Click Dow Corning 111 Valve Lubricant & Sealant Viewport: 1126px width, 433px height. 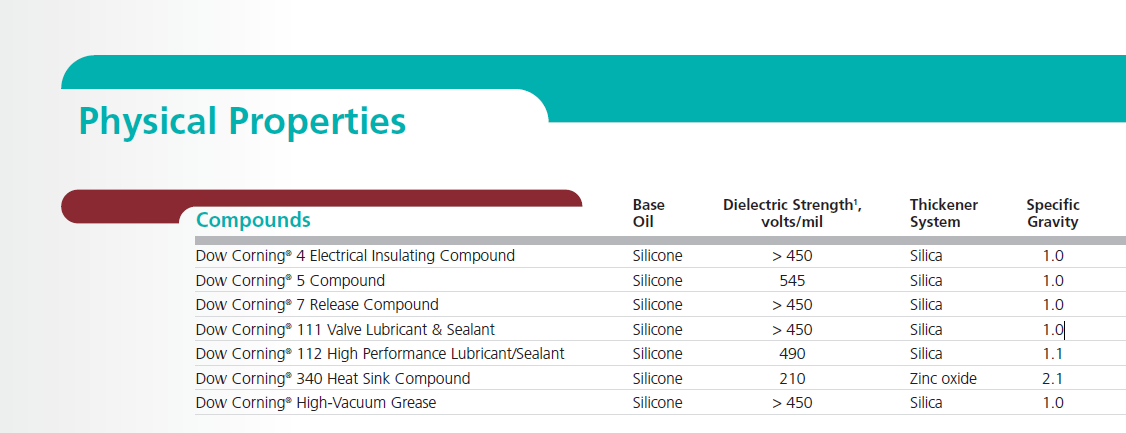tap(345, 330)
